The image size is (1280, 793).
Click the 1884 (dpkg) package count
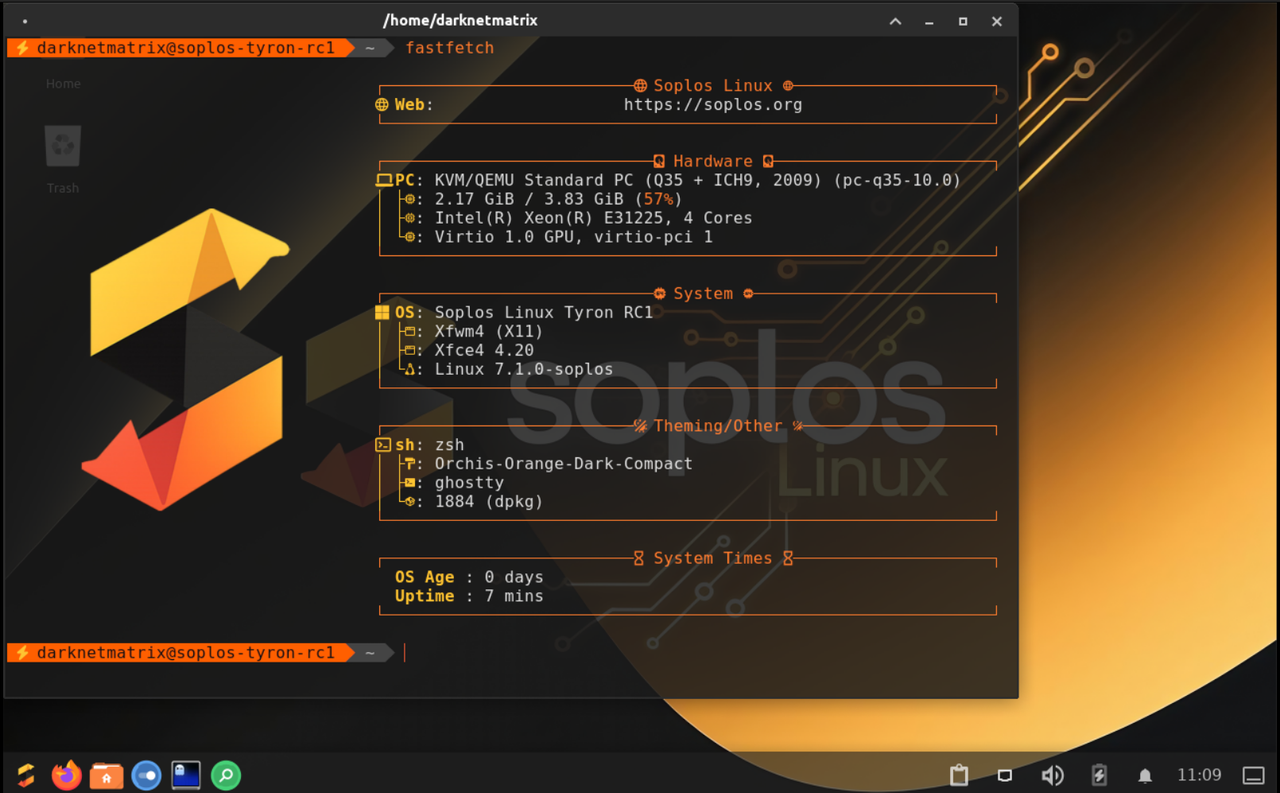489,502
